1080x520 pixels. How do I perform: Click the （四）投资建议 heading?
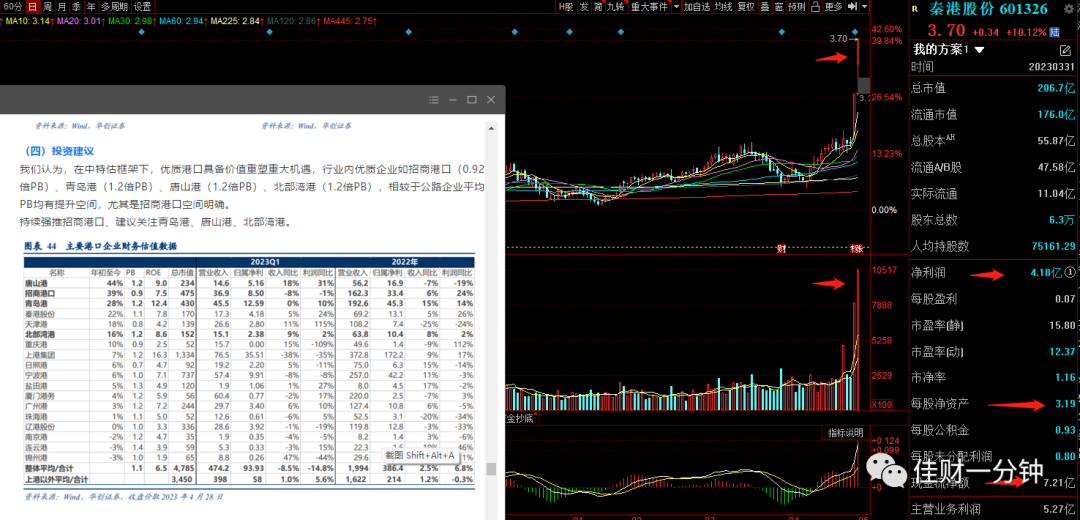click(59, 151)
